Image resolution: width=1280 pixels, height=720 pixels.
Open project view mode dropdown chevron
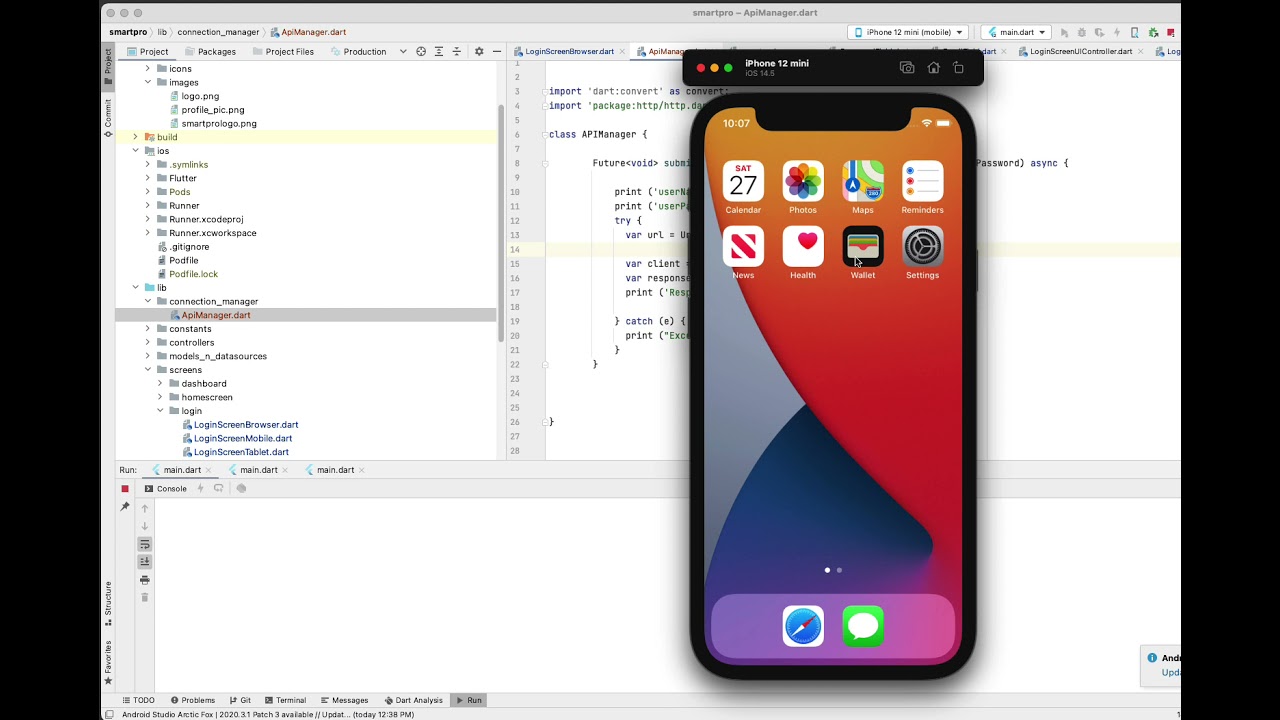tap(403, 51)
